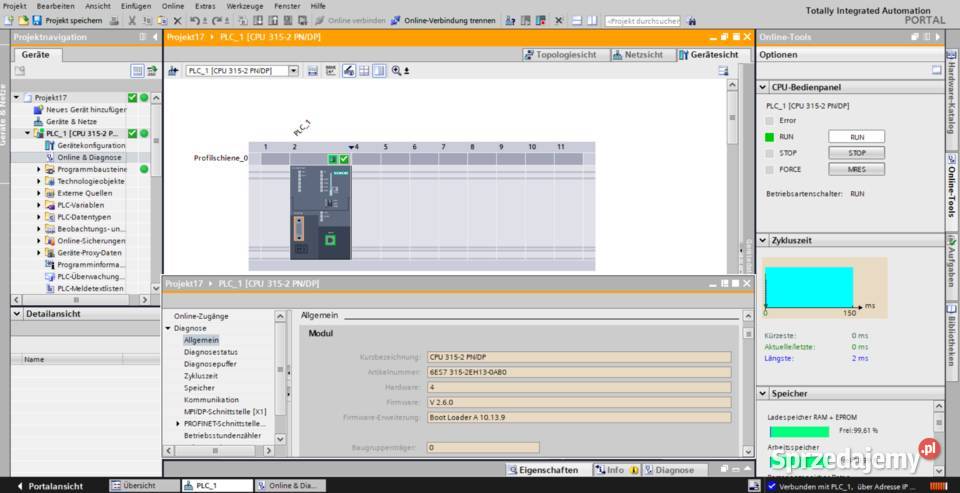
Task: Open the Werkzeuge menu
Action: point(244,6)
